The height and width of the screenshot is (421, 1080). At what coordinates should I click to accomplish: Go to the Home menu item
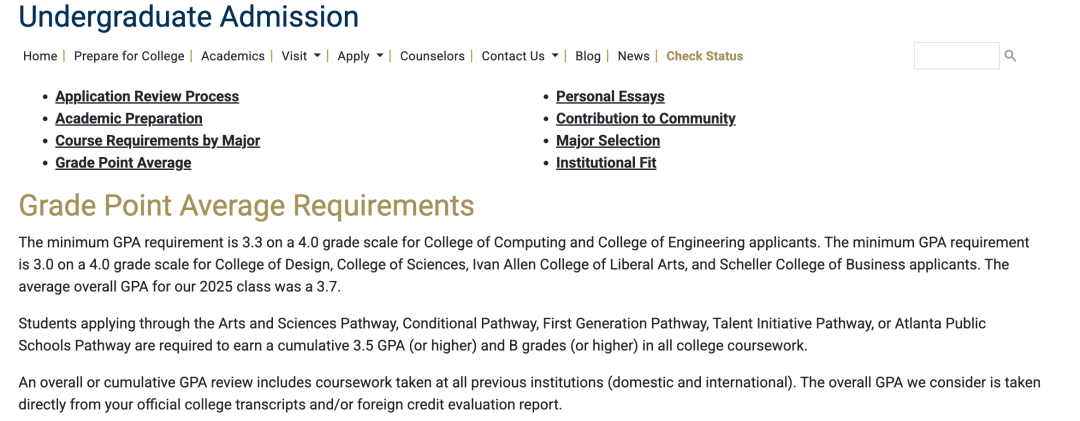click(40, 56)
